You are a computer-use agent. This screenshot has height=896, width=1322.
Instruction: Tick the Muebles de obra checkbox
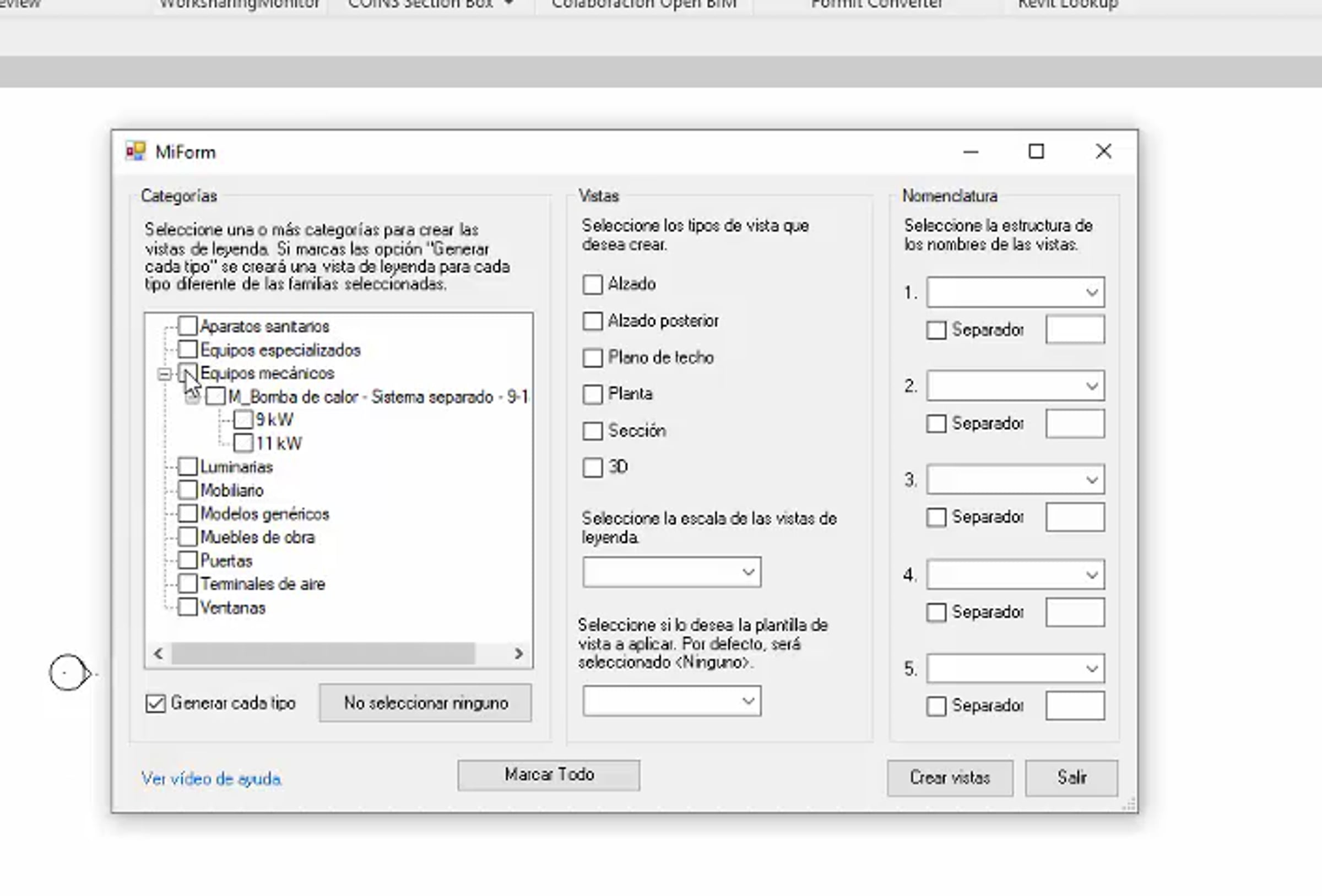pos(188,536)
